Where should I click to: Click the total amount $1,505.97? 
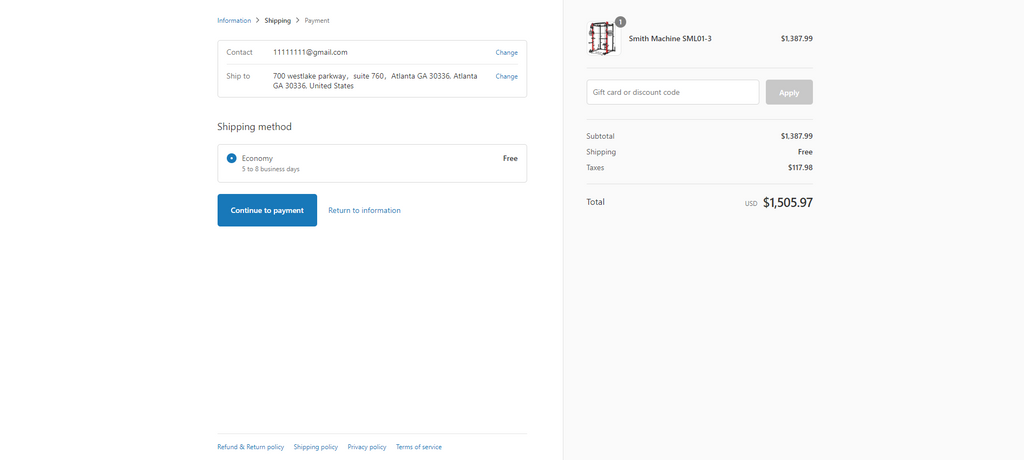tap(787, 202)
